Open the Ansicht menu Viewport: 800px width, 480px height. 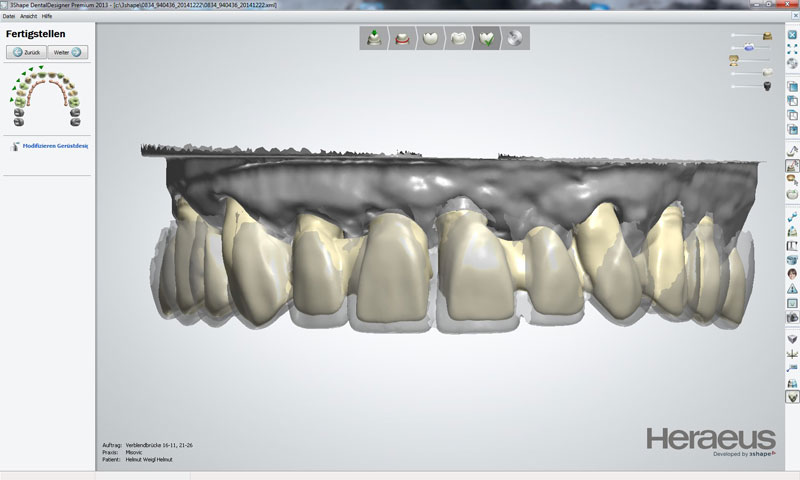(28, 17)
